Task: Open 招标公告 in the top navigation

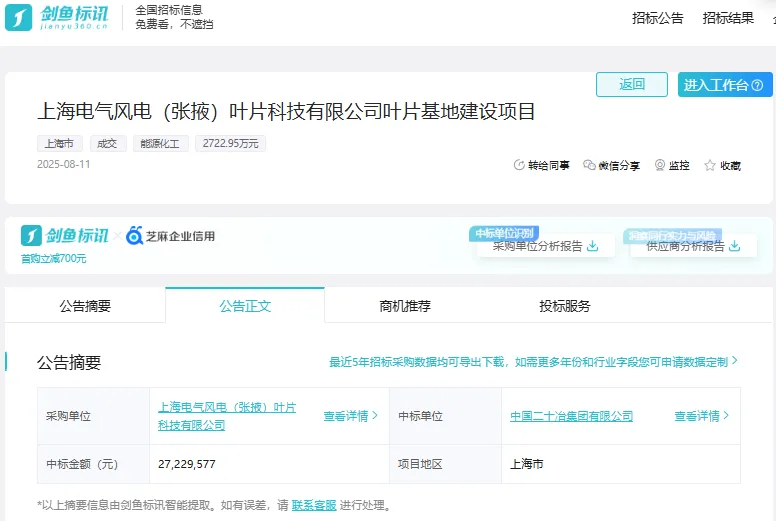Action: [x=658, y=18]
